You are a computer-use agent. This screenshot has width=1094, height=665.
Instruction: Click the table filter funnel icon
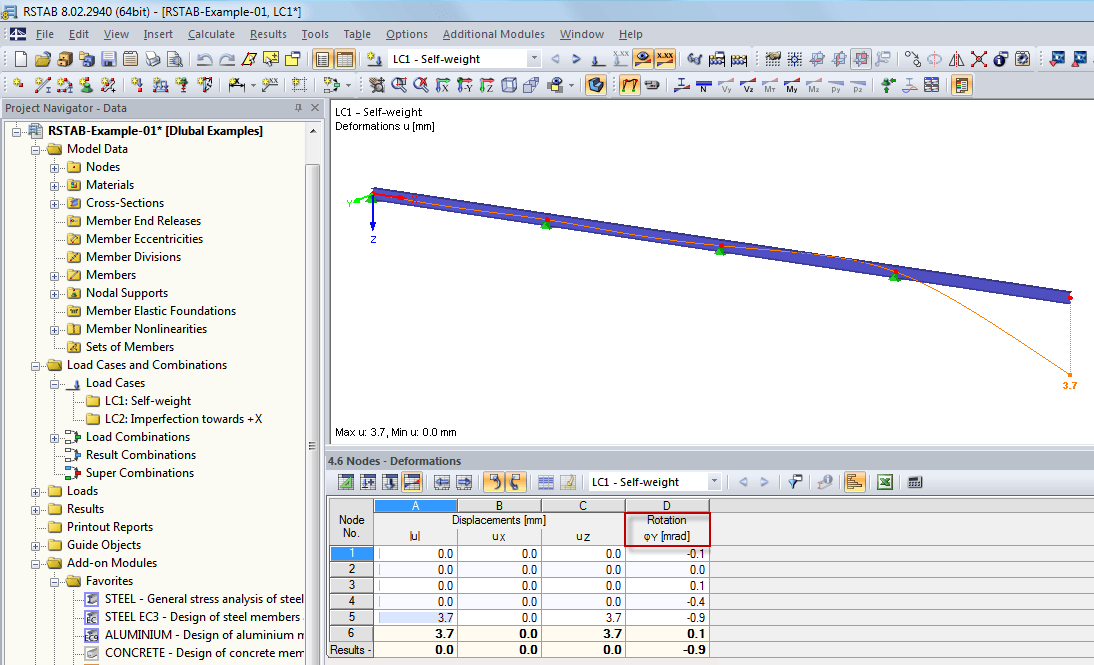[795, 482]
